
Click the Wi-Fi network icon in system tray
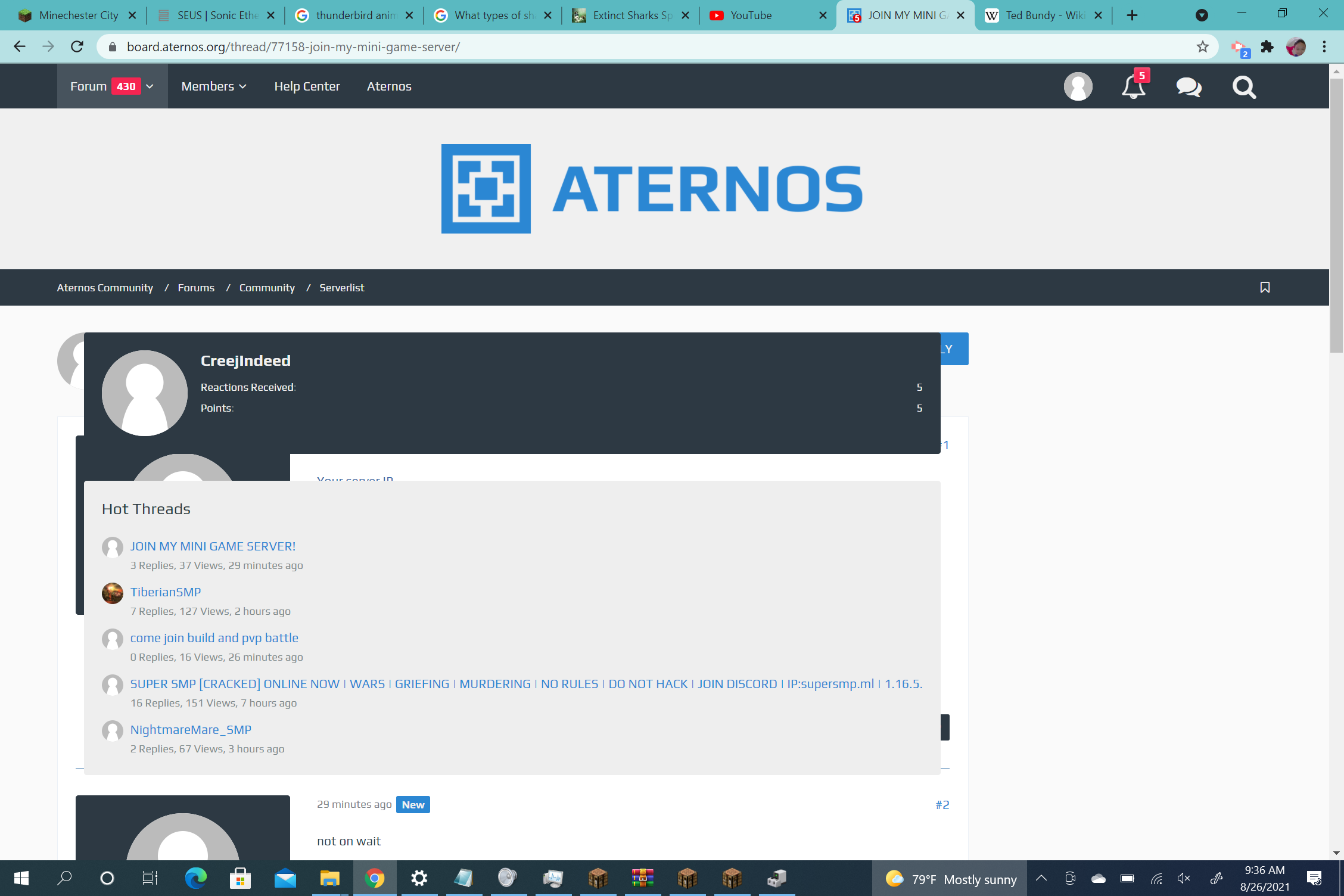click(x=1156, y=879)
